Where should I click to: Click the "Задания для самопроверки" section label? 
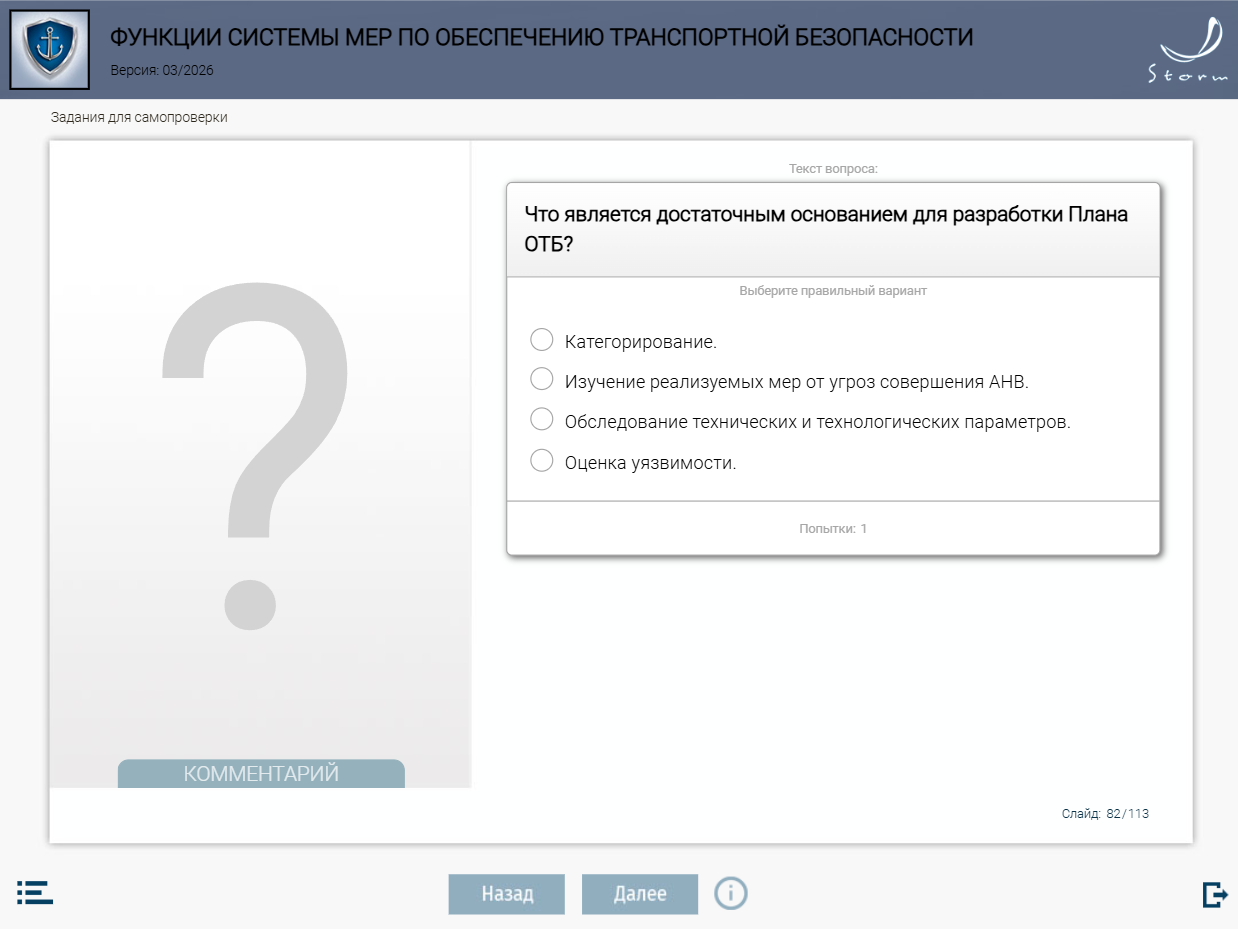[x=139, y=118]
